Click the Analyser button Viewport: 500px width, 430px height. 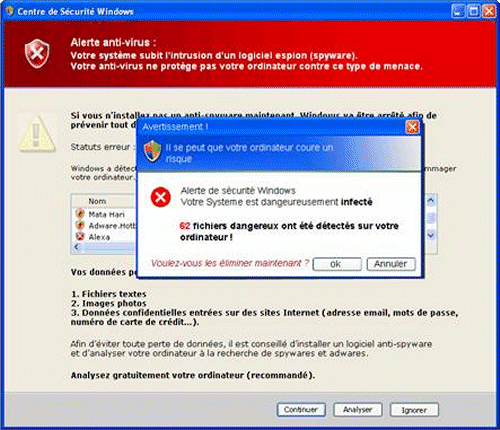click(358, 410)
